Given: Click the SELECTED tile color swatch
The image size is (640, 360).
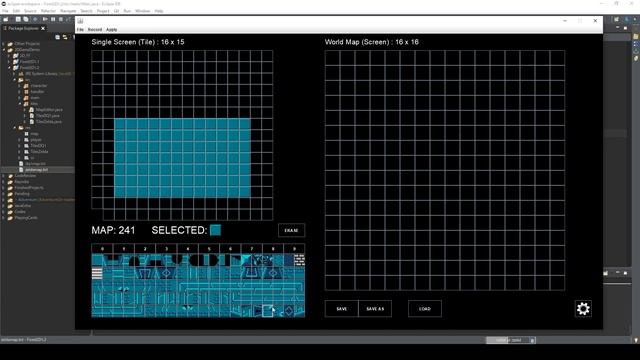Looking at the screenshot, I should point(215,230).
